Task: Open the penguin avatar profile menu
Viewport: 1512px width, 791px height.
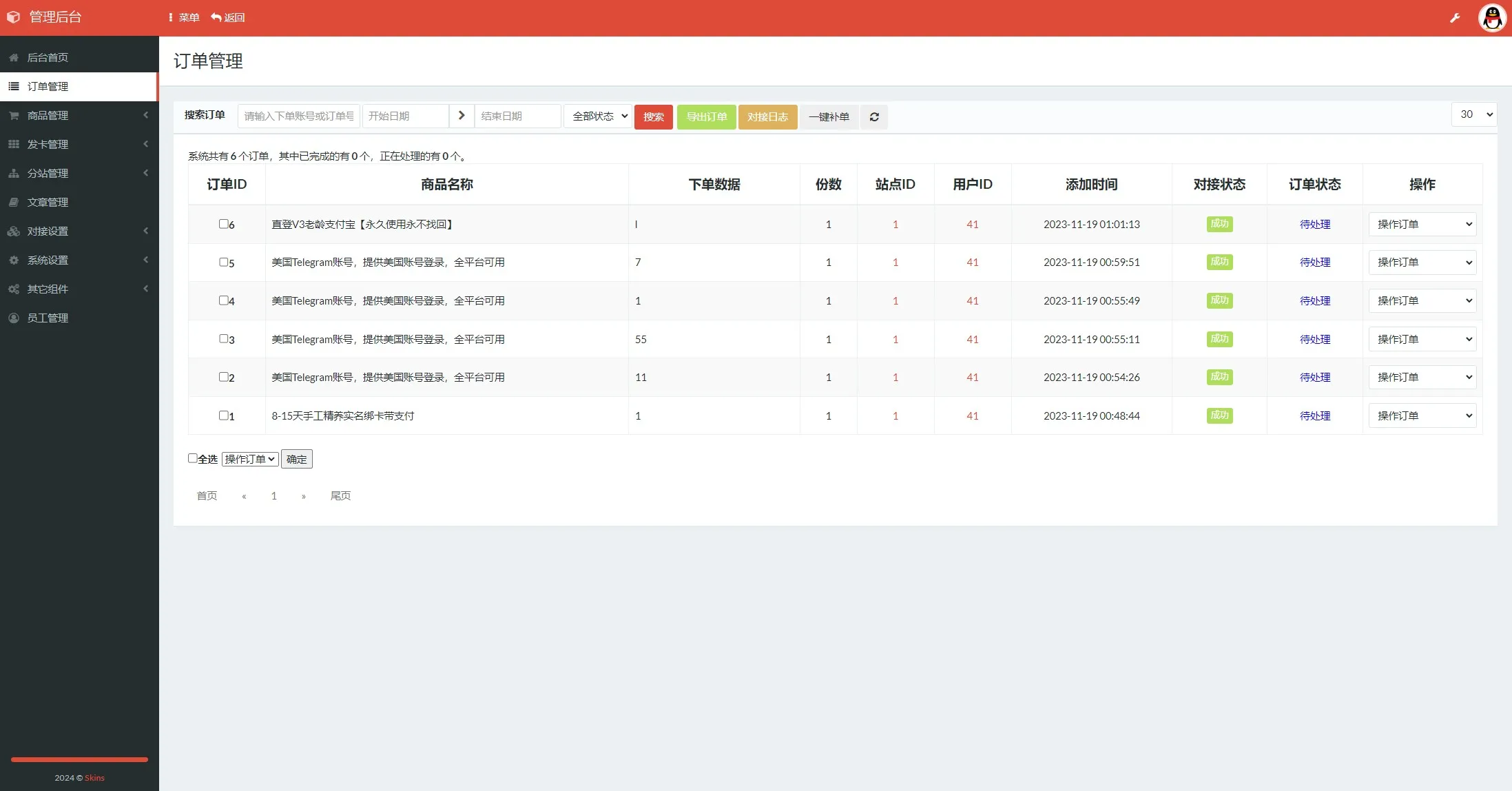Action: pyautogui.click(x=1492, y=18)
